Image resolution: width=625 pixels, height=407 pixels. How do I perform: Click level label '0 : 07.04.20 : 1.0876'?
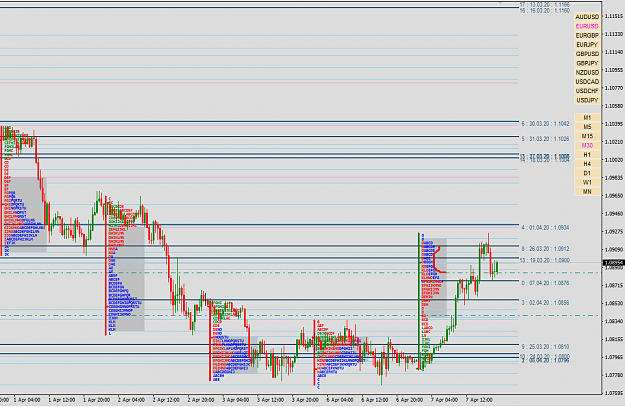click(x=545, y=283)
